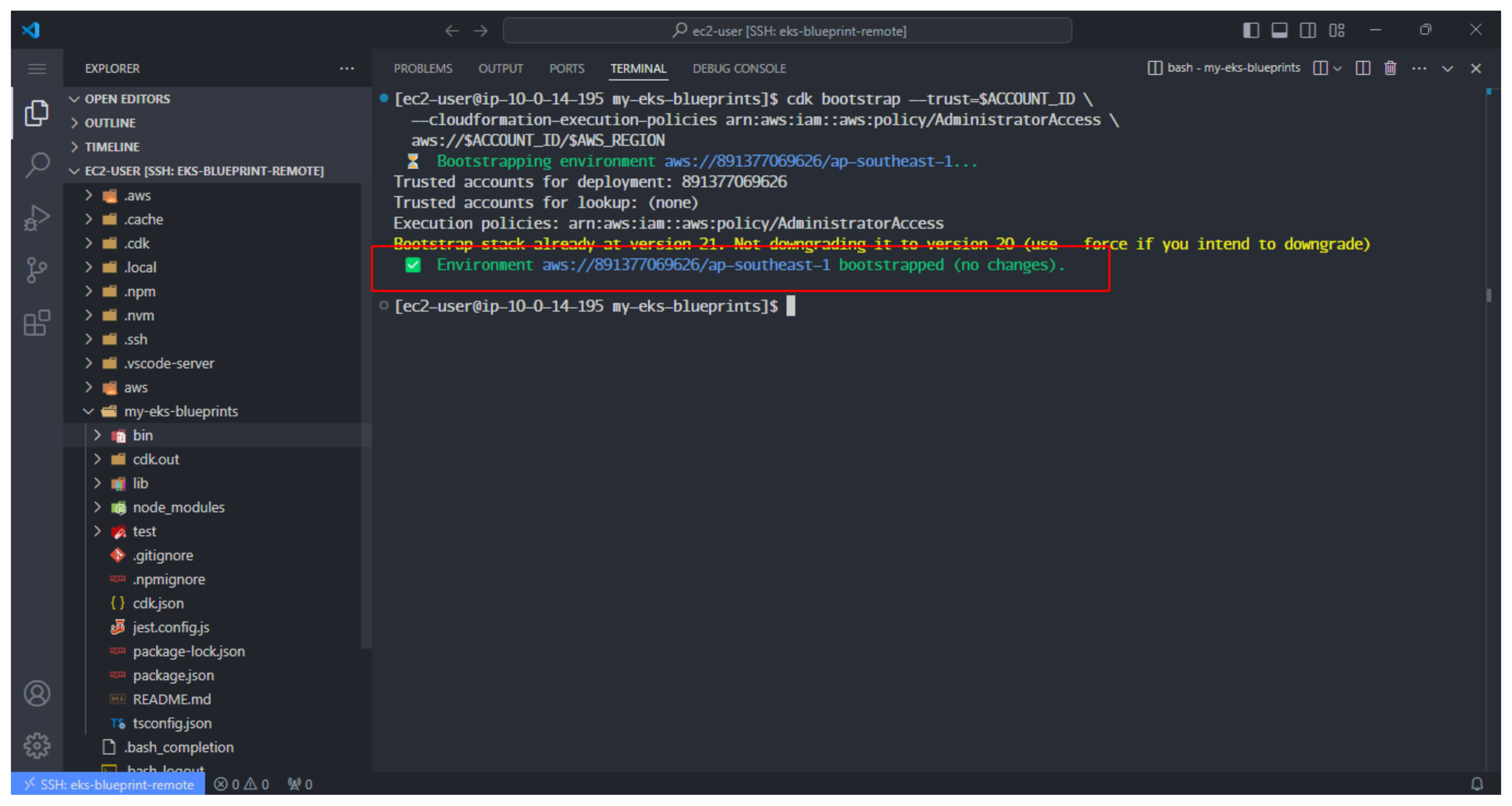Viewport: 1512px width, 806px height.
Task: Expand the node_modules folder
Action: tap(212, 508)
